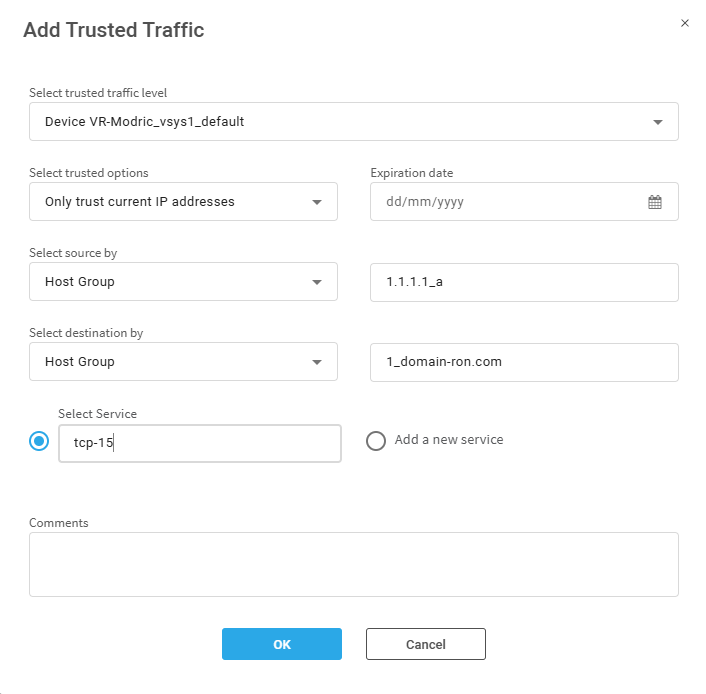Confirm with the OK button

(x=282, y=645)
